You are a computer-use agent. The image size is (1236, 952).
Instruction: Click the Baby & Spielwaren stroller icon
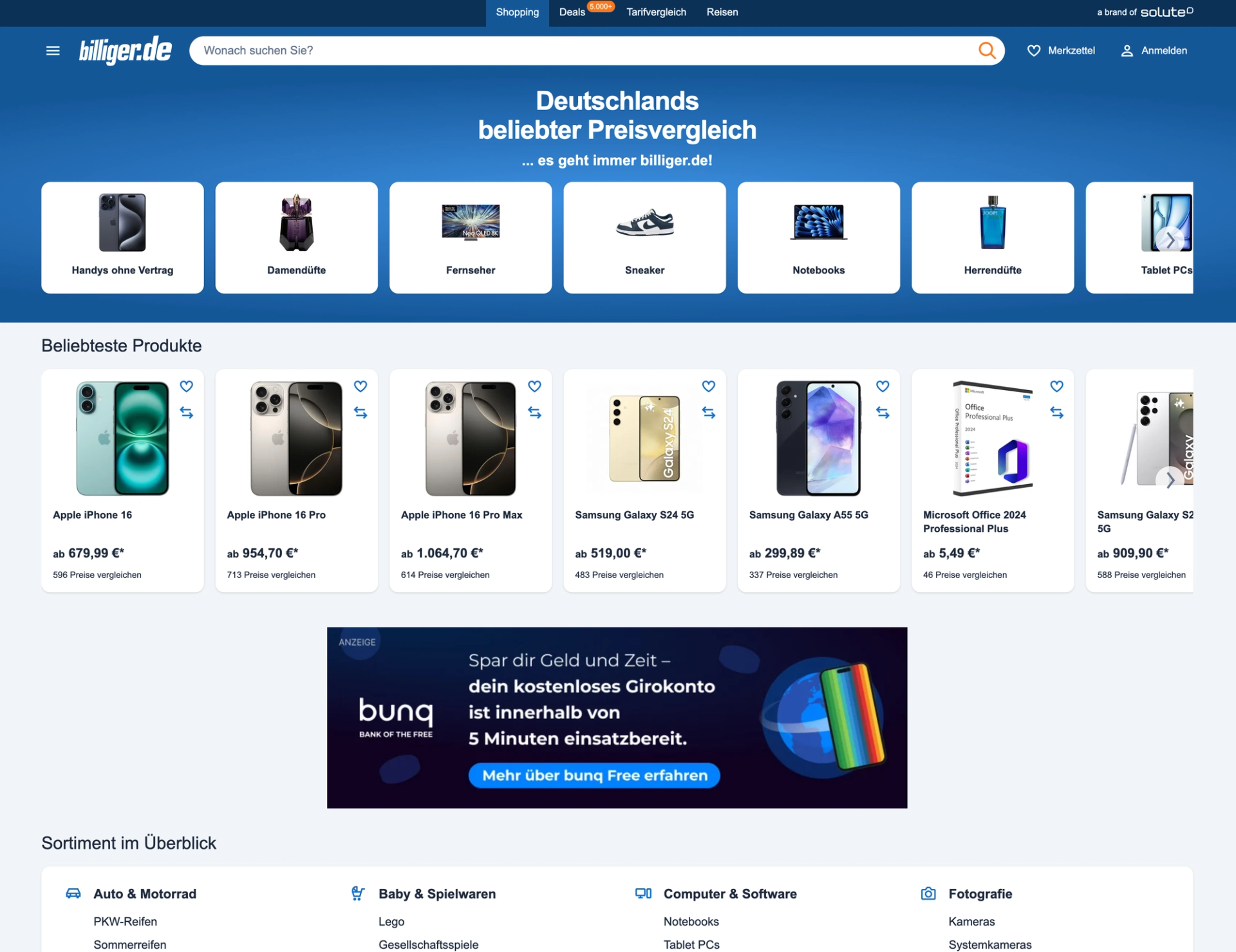tap(359, 893)
